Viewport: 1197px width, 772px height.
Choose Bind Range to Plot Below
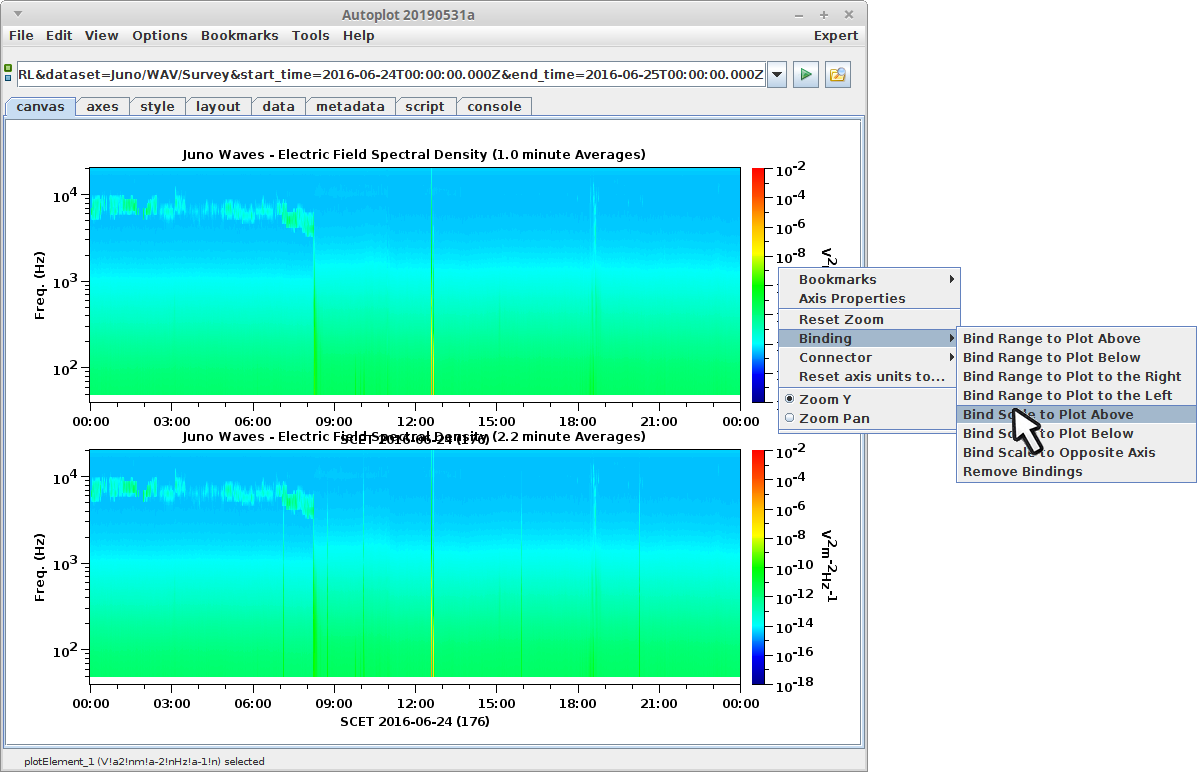point(1051,357)
